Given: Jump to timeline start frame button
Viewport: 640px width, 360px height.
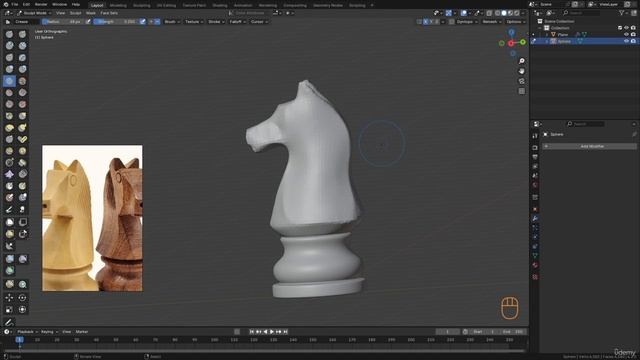Looking at the screenshot, I should click(x=252, y=332).
